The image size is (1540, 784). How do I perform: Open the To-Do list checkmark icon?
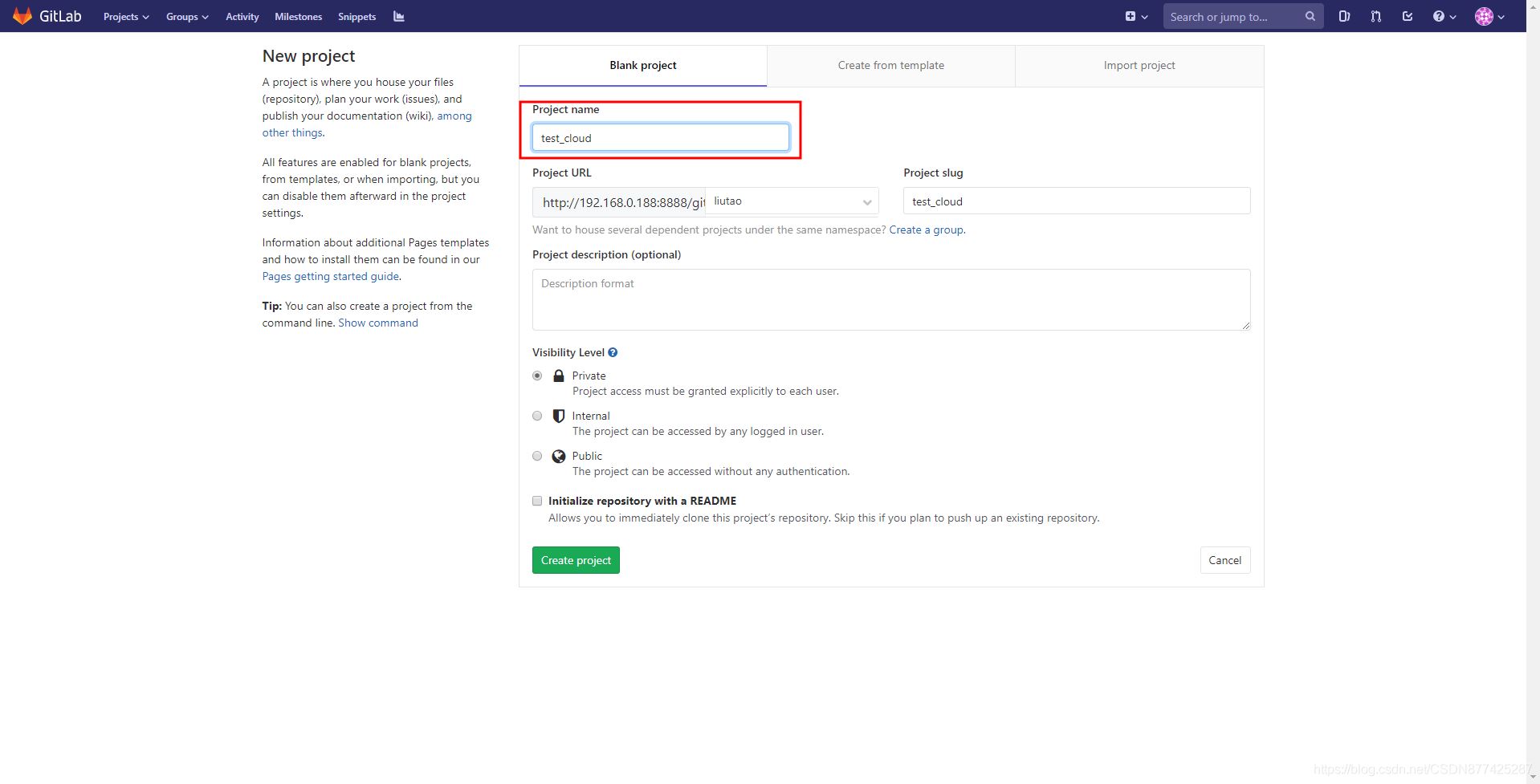(x=1407, y=16)
